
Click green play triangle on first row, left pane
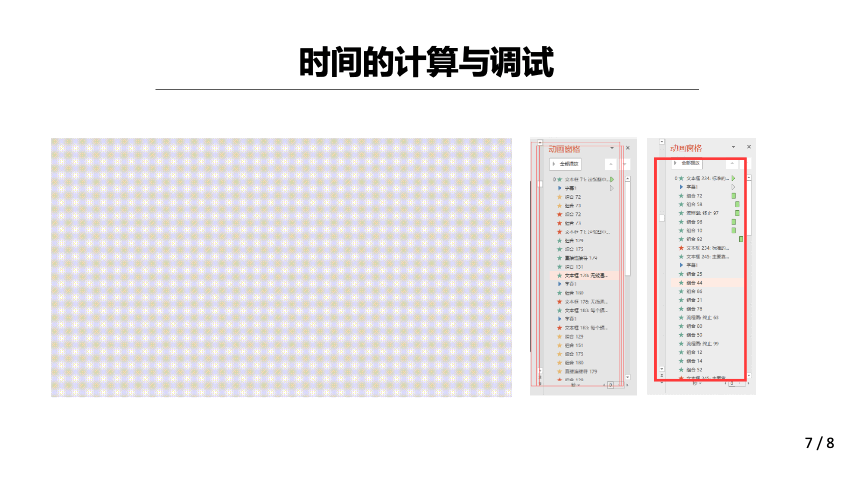coord(612,179)
